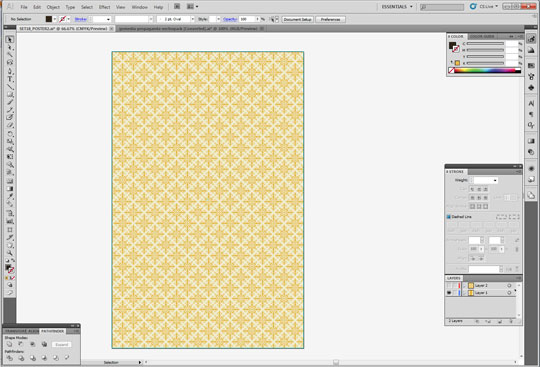This screenshot has width=540, height=367.
Task: Click Preferences button
Action: (330, 19)
